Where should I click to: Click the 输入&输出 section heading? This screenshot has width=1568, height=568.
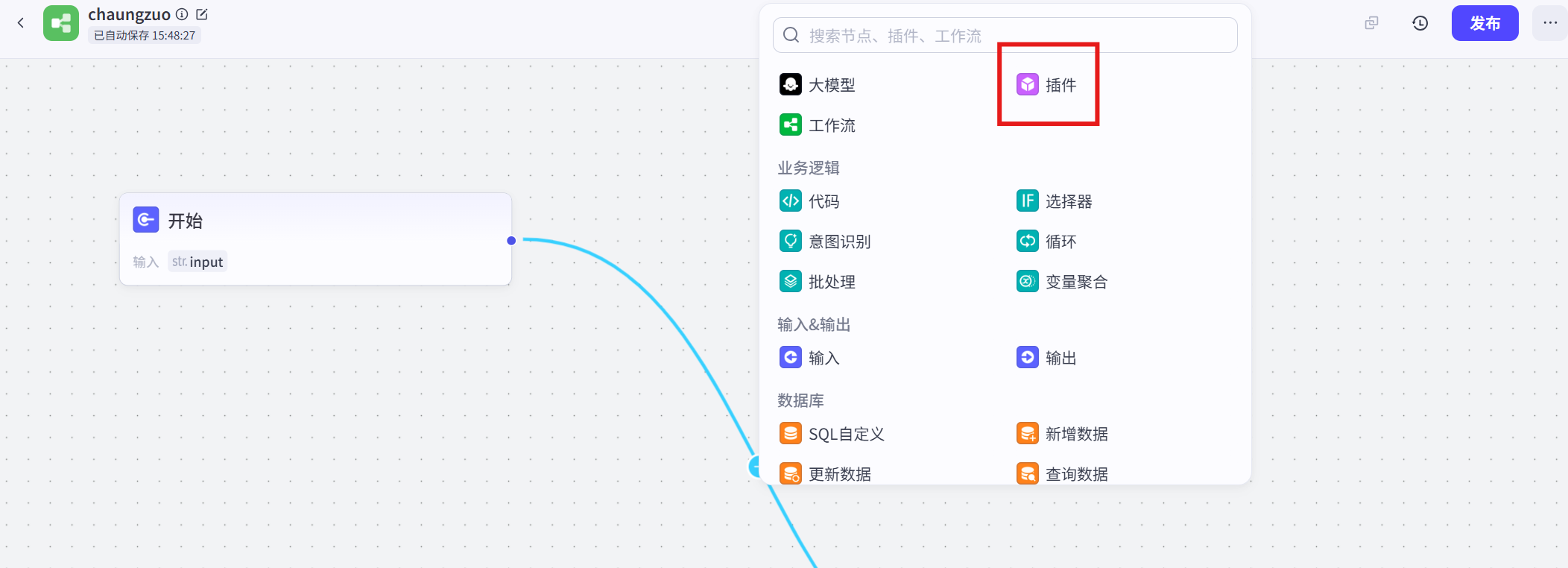pos(814,324)
